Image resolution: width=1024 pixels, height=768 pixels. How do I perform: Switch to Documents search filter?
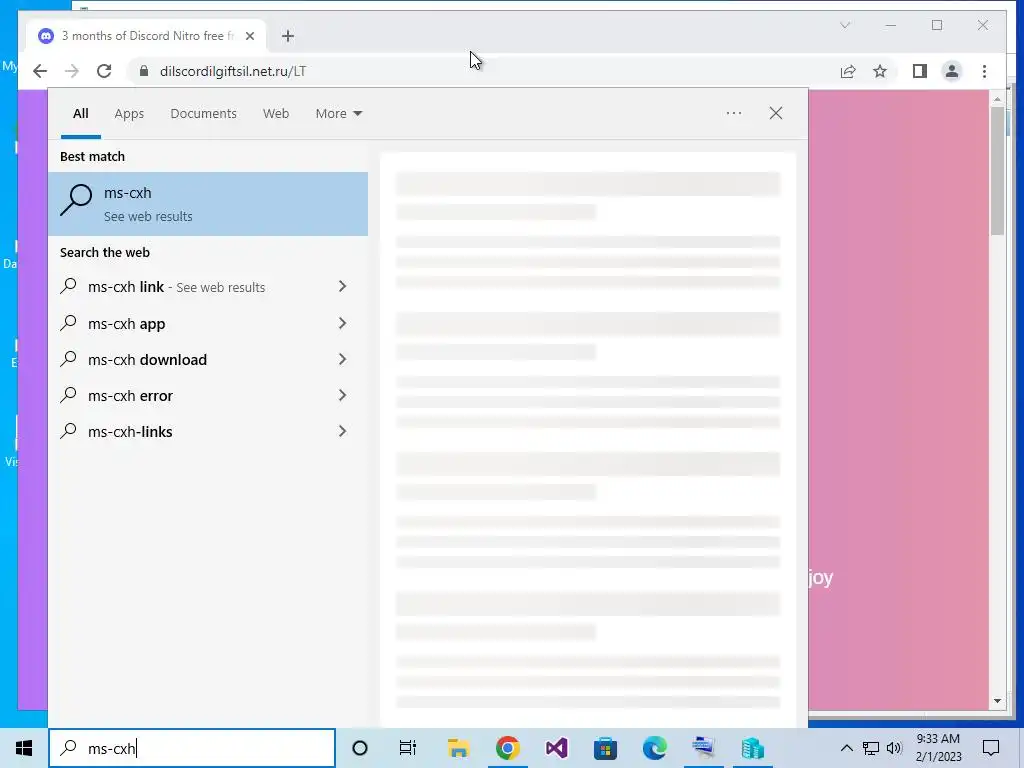[x=203, y=114]
